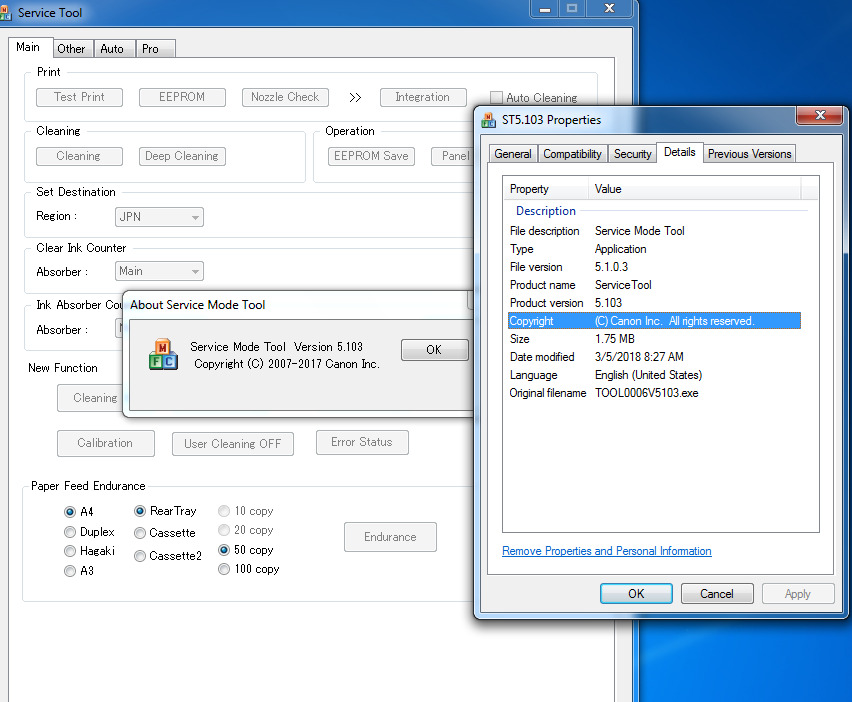Select the Product name ServiceTool row
The height and width of the screenshot is (702, 852).
[x=654, y=285]
